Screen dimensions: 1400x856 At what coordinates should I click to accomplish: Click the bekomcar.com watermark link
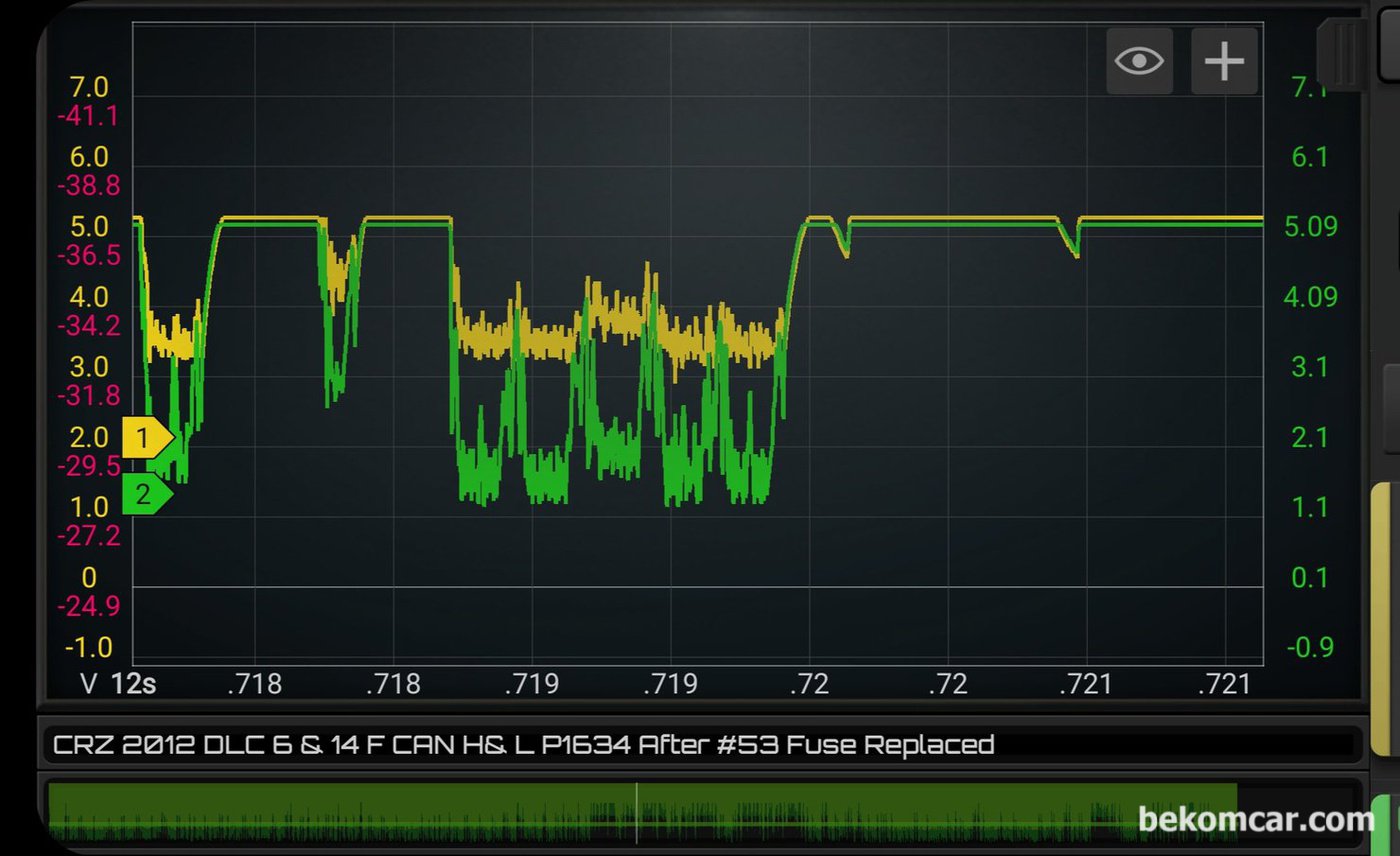(1256, 820)
